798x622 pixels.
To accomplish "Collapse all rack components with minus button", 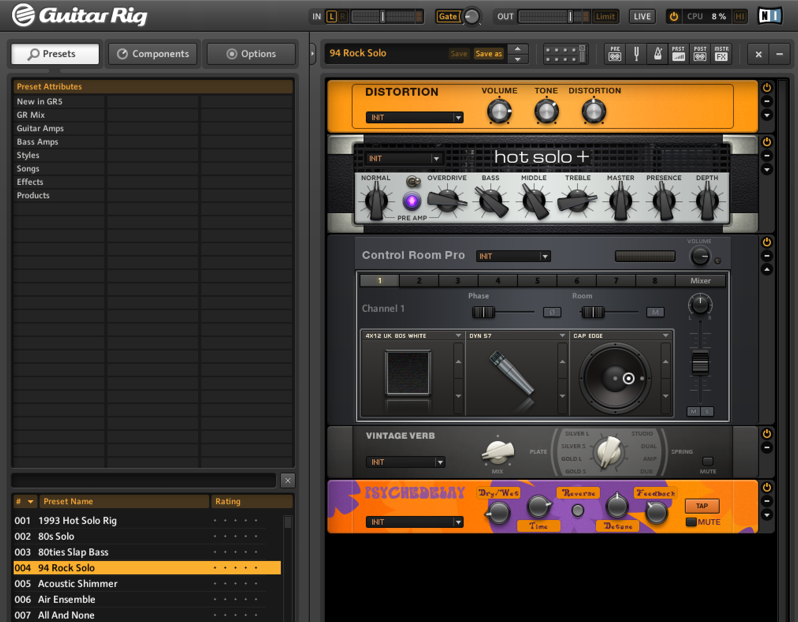I will tap(779, 54).
